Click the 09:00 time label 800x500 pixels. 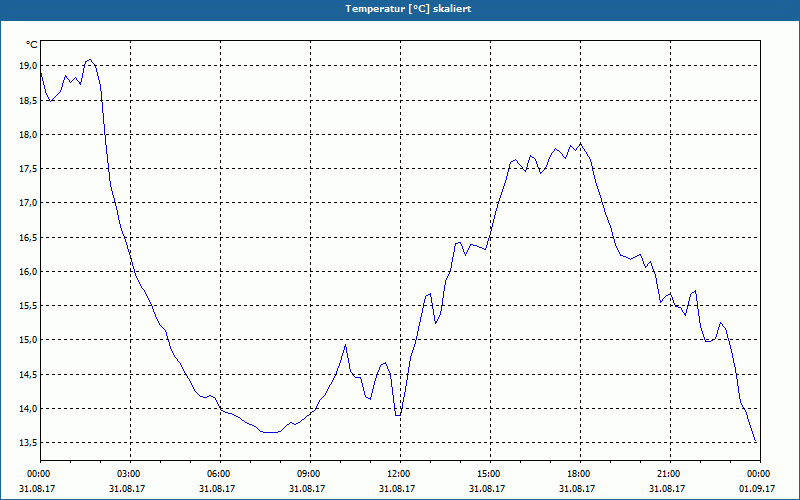tap(310, 474)
